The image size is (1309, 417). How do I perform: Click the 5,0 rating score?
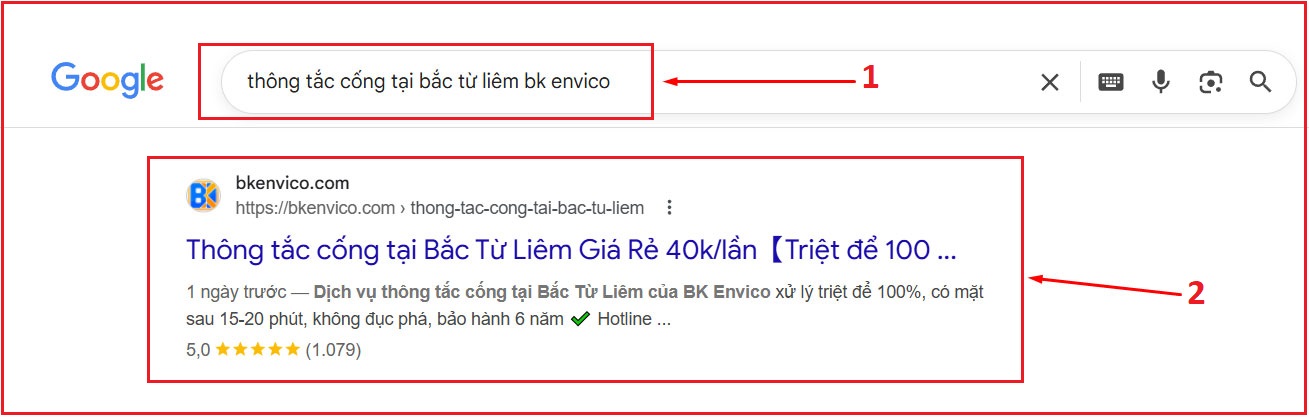pos(198,350)
